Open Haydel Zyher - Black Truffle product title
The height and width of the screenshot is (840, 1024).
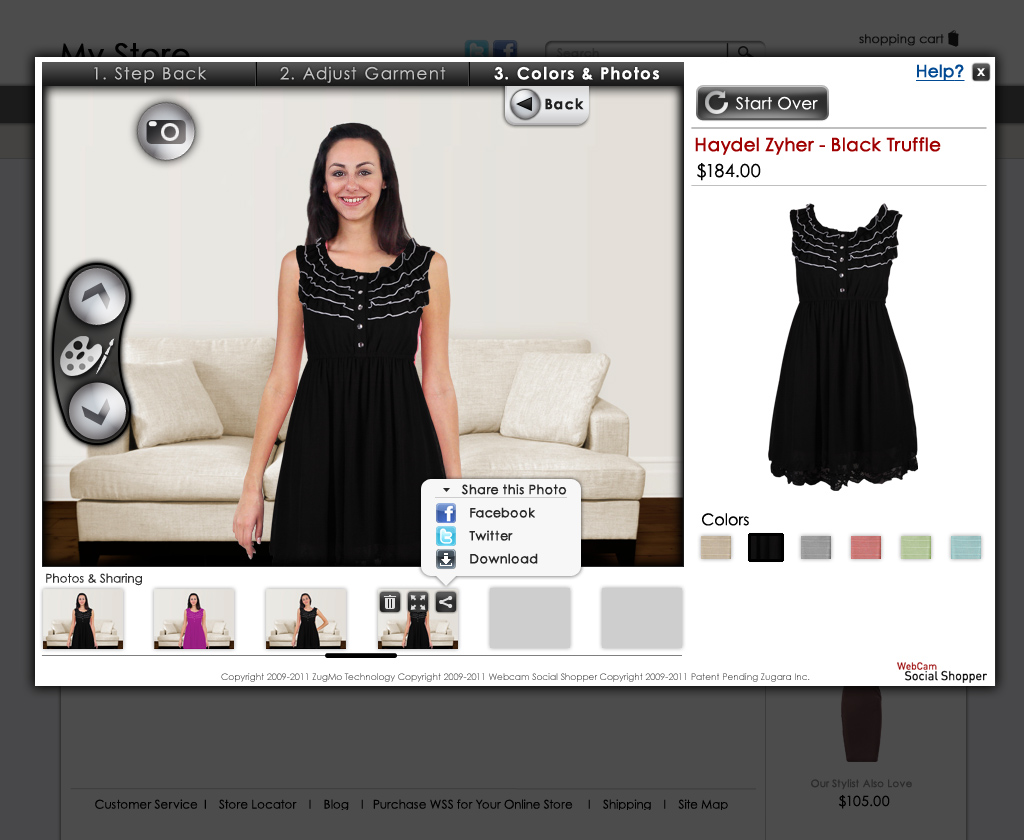pyautogui.click(x=817, y=145)
